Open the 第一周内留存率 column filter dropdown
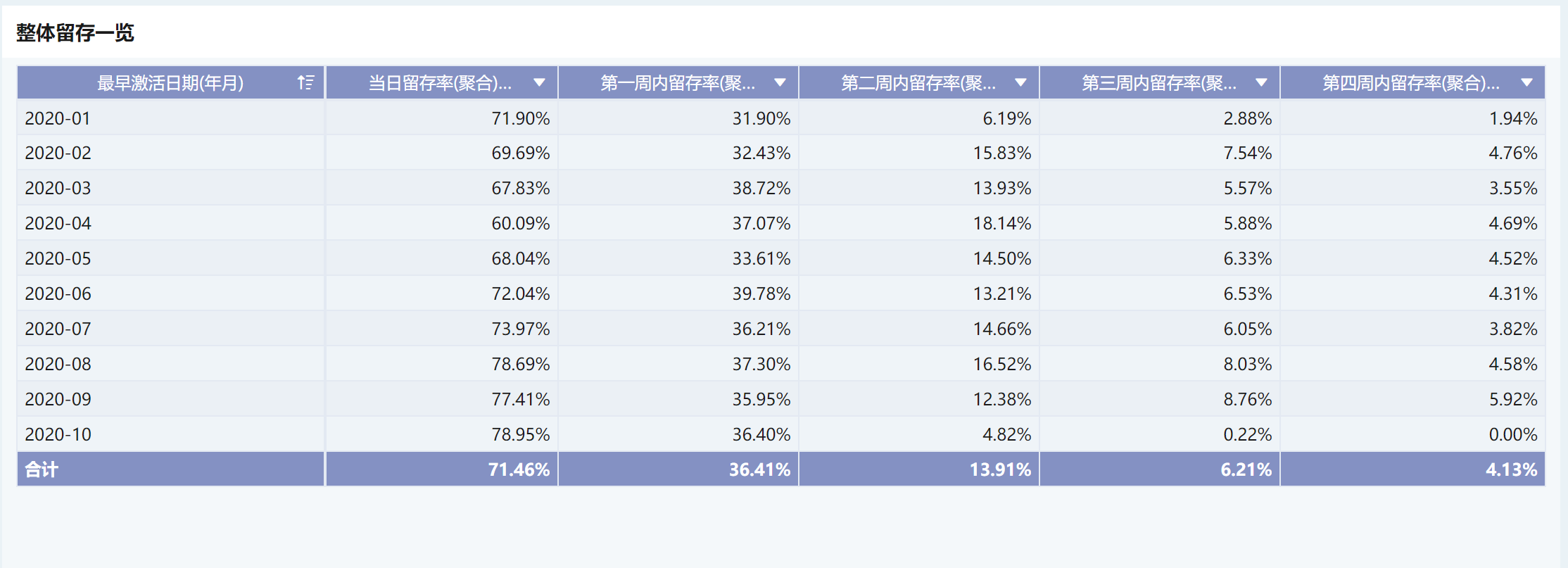The image size is (1568, 568). (x=780, y=83)
